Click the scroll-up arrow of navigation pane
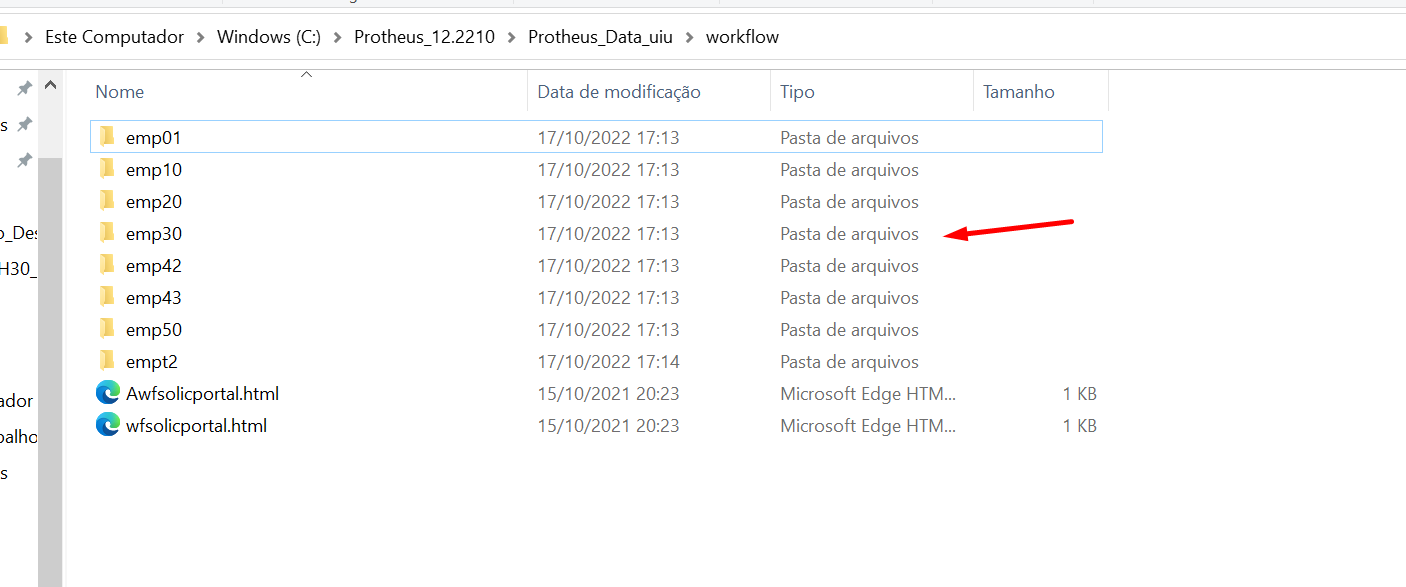Viewport: 1406px width, 587px height. click(50, 87)
